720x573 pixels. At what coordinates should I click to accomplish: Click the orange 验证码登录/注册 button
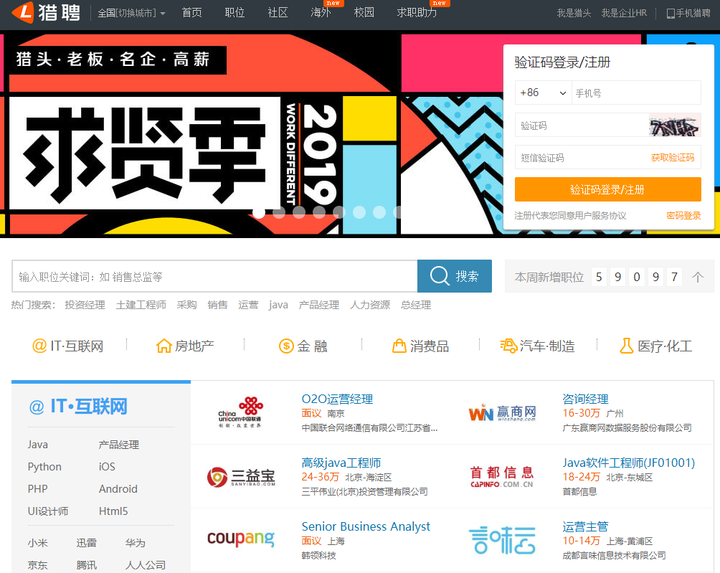point(608,189)
